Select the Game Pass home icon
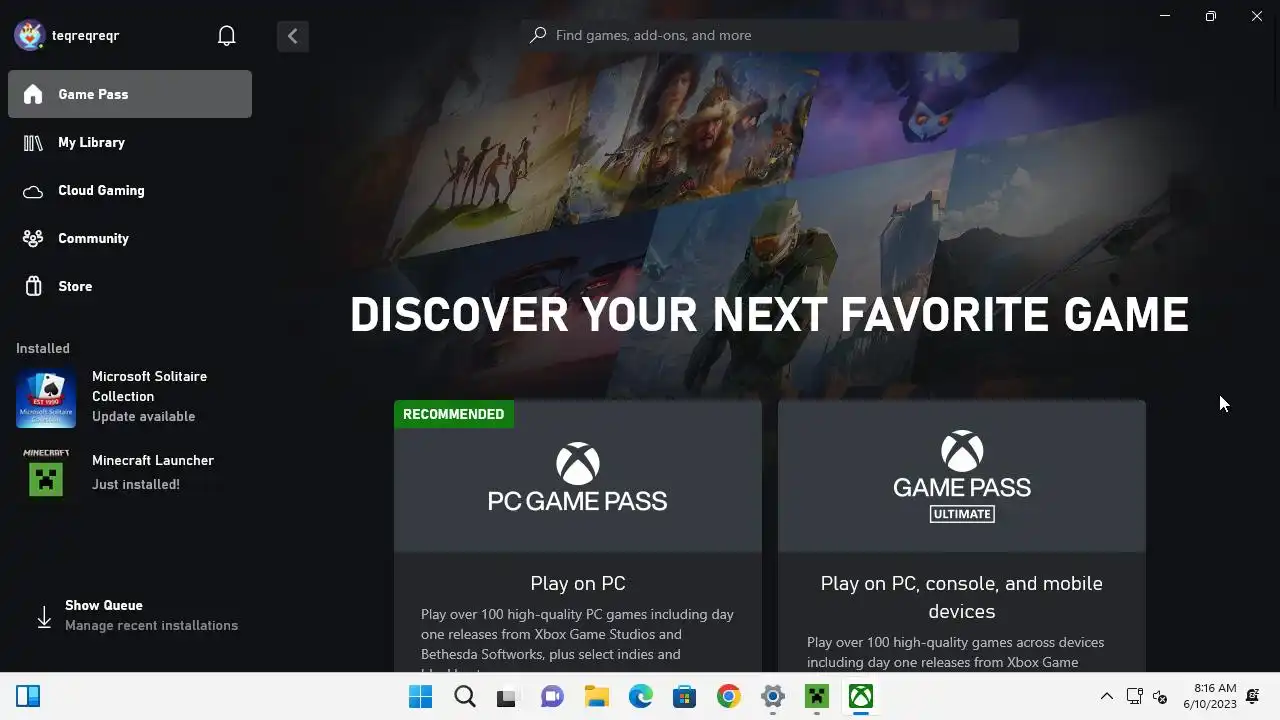The width and height of the screenshot is (1280, 720). click(x=33, y=94)
